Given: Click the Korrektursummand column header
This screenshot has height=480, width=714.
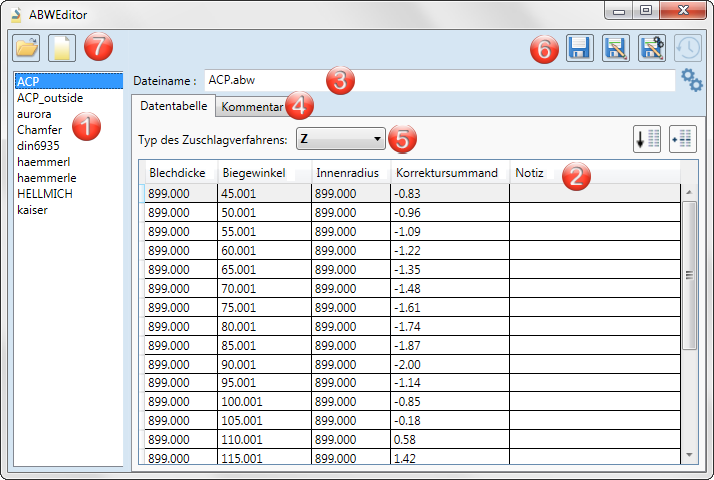Looking at the screenshot, I should [x=448, y=173].
